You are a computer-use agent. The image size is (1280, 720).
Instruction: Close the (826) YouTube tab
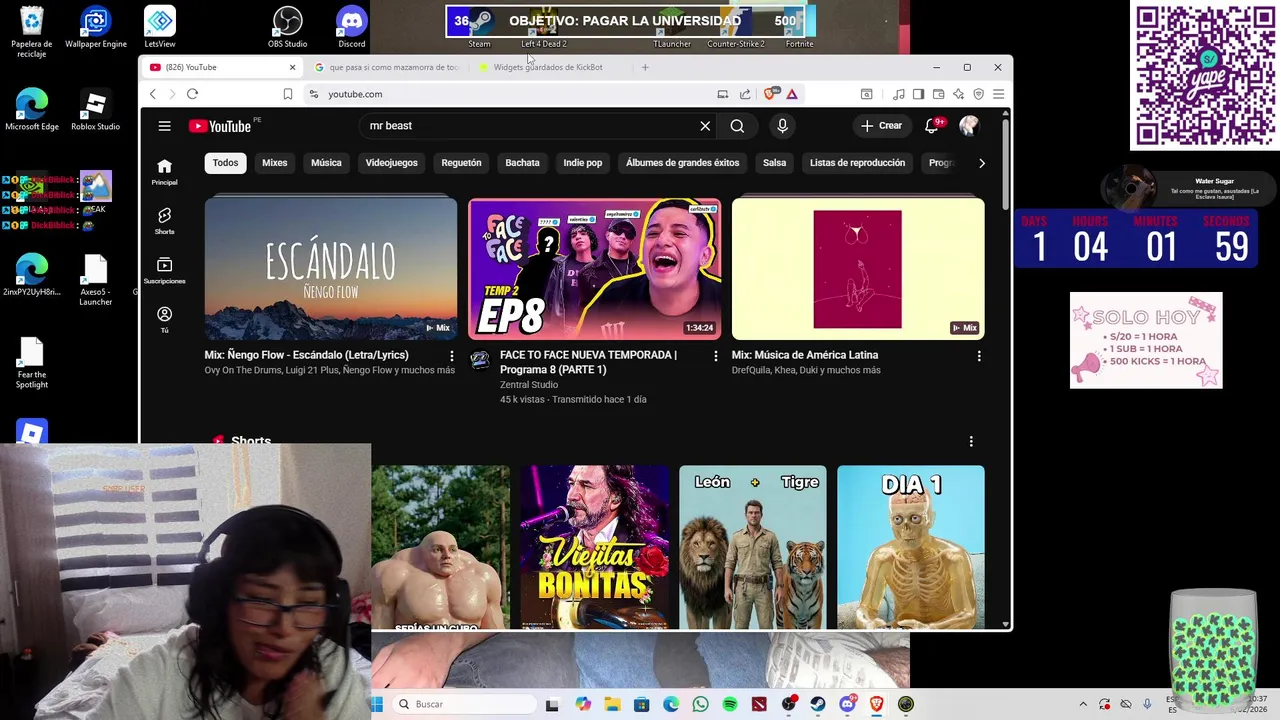coord(292,67)
